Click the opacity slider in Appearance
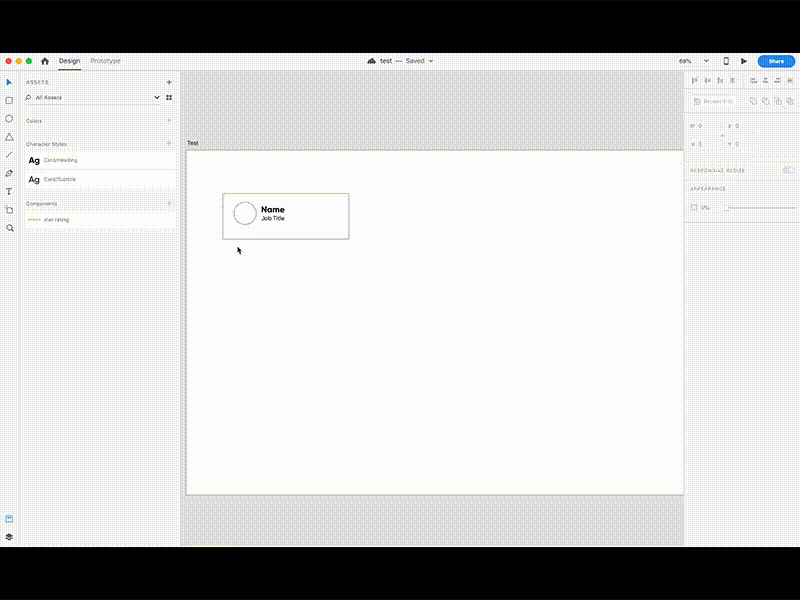The height and width of the screenshot is (600, 800). pos(760,208)
